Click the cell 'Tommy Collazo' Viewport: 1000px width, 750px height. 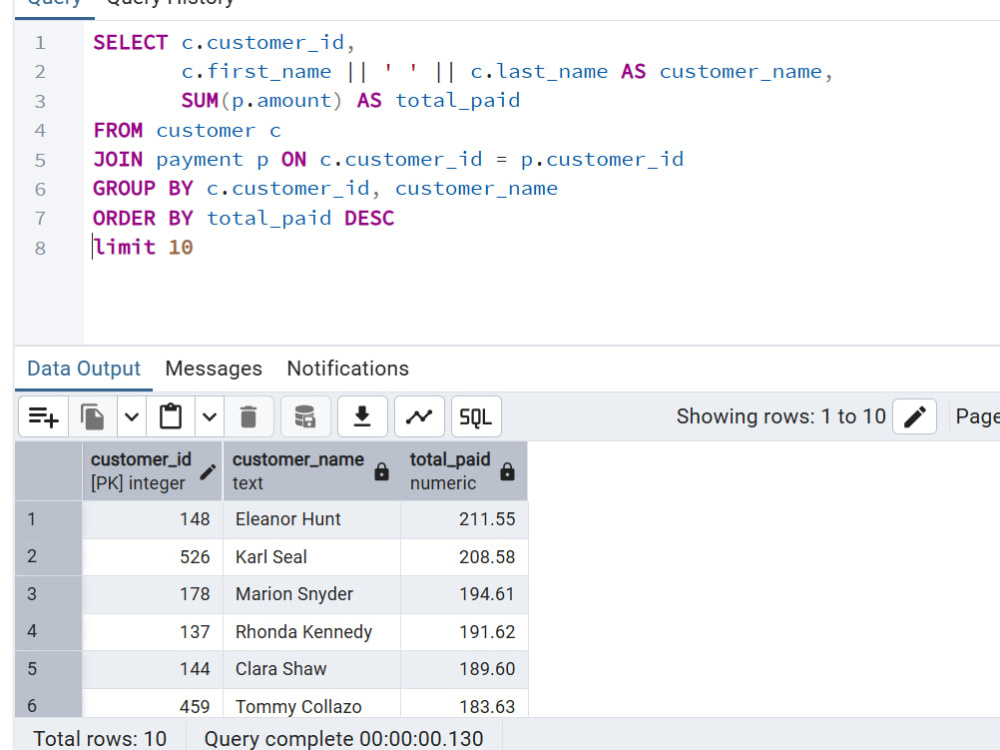[x=312, y=704]
